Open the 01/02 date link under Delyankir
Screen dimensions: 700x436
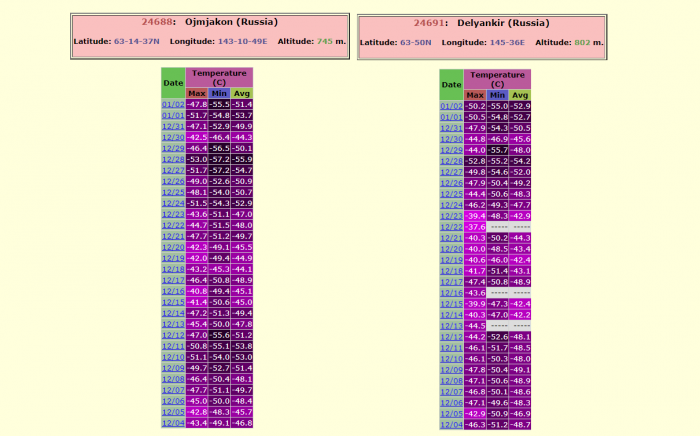point(450,105)
